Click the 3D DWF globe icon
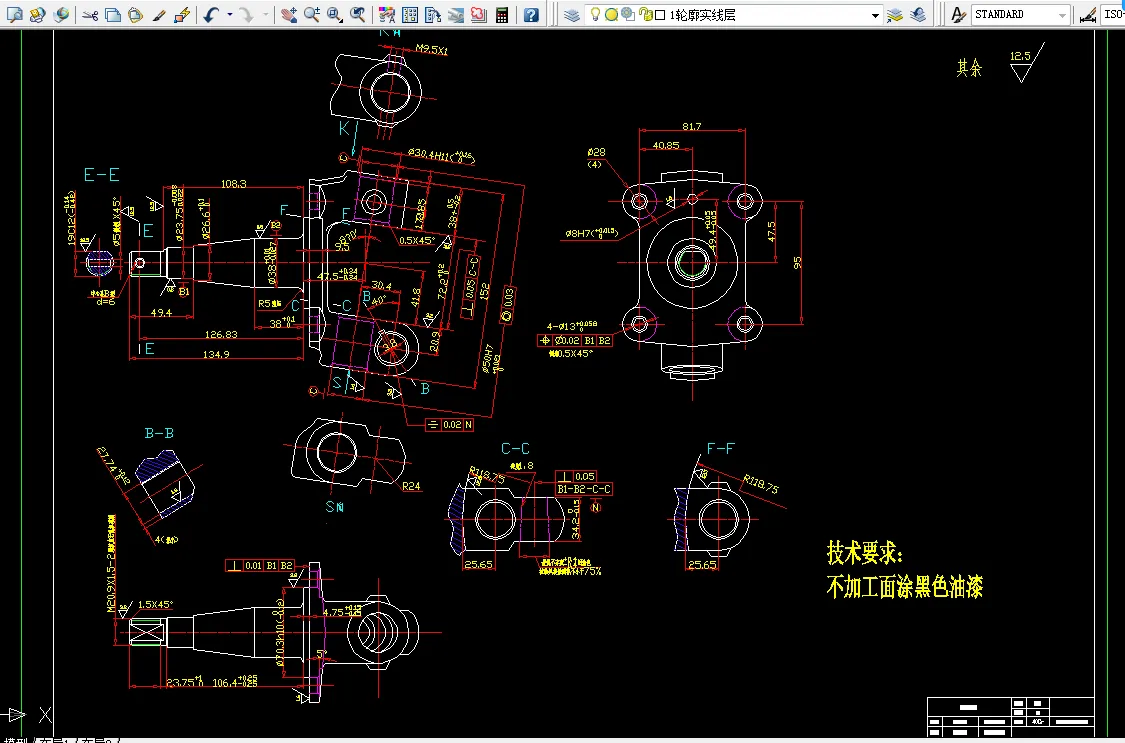Viewport: 1125px width, 743px height. pyautogui.click(x=62, y=14)
